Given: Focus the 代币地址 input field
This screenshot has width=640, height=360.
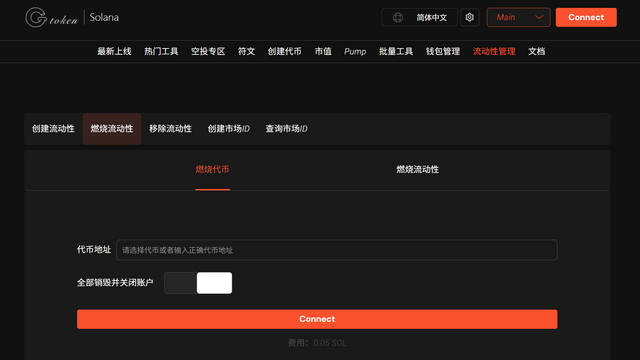Looking at the screenshot, I should [x=337, y=250].
